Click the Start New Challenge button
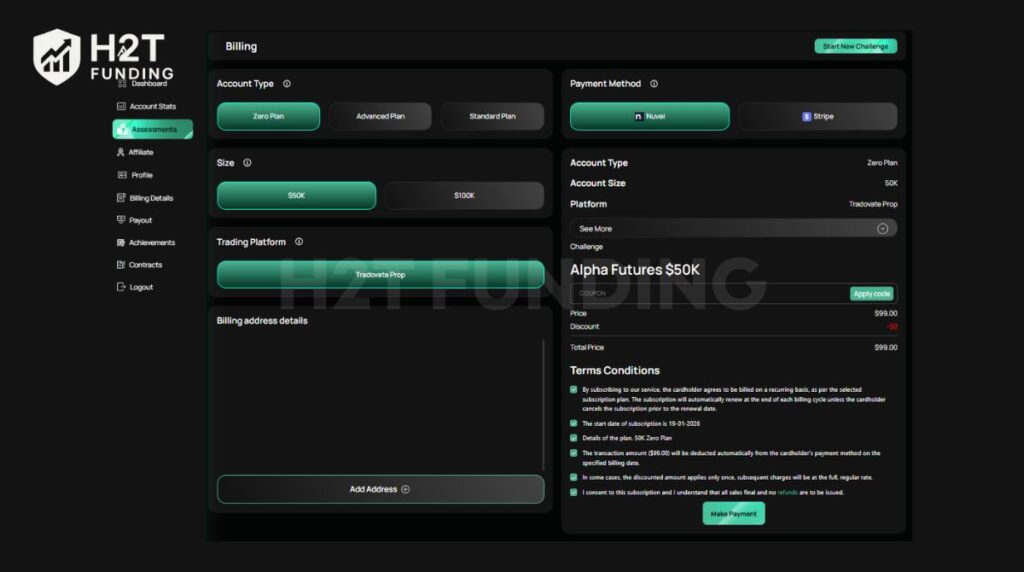This screenshot has width=1024, height=572. [856, 46]
